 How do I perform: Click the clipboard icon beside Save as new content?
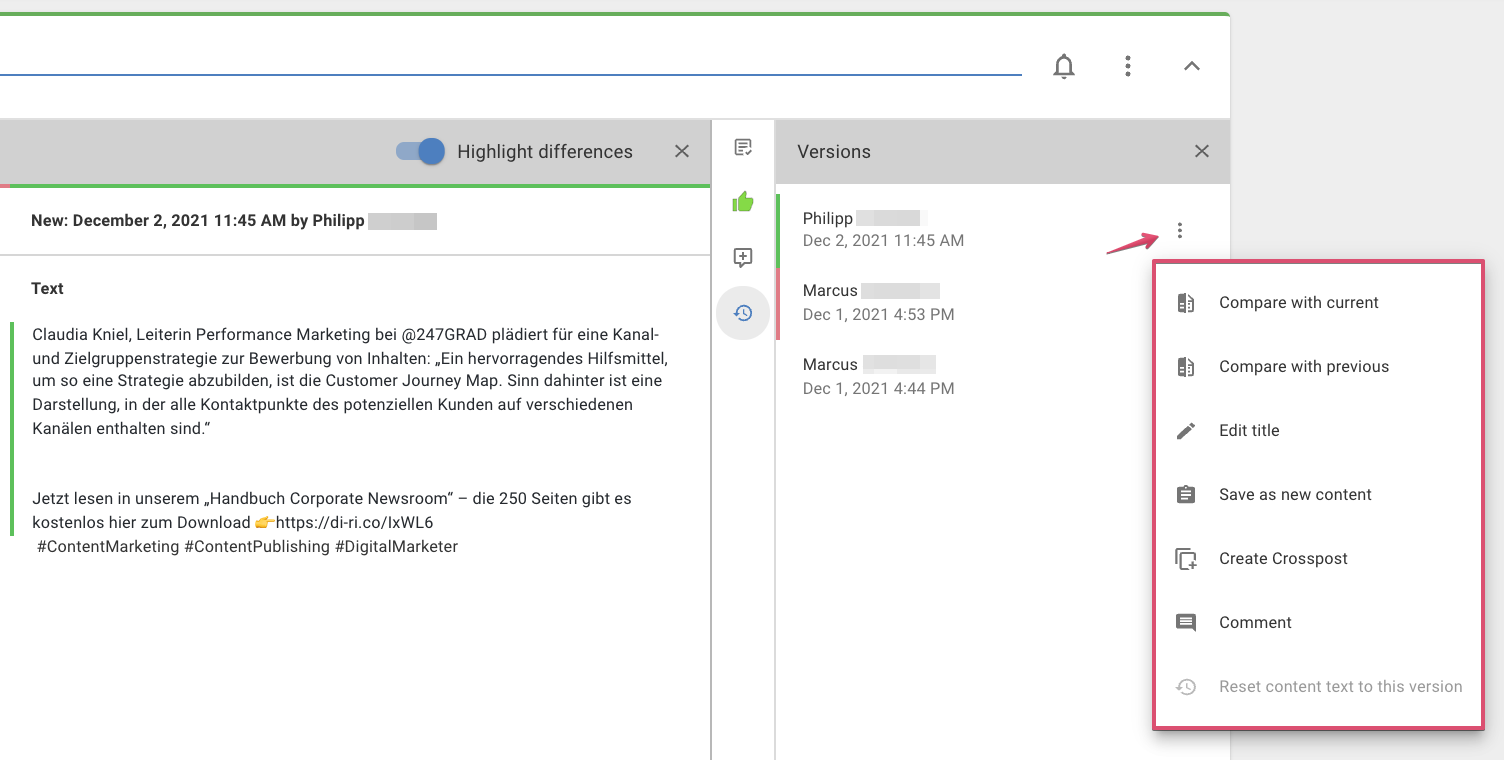[x=1186, y=494]
